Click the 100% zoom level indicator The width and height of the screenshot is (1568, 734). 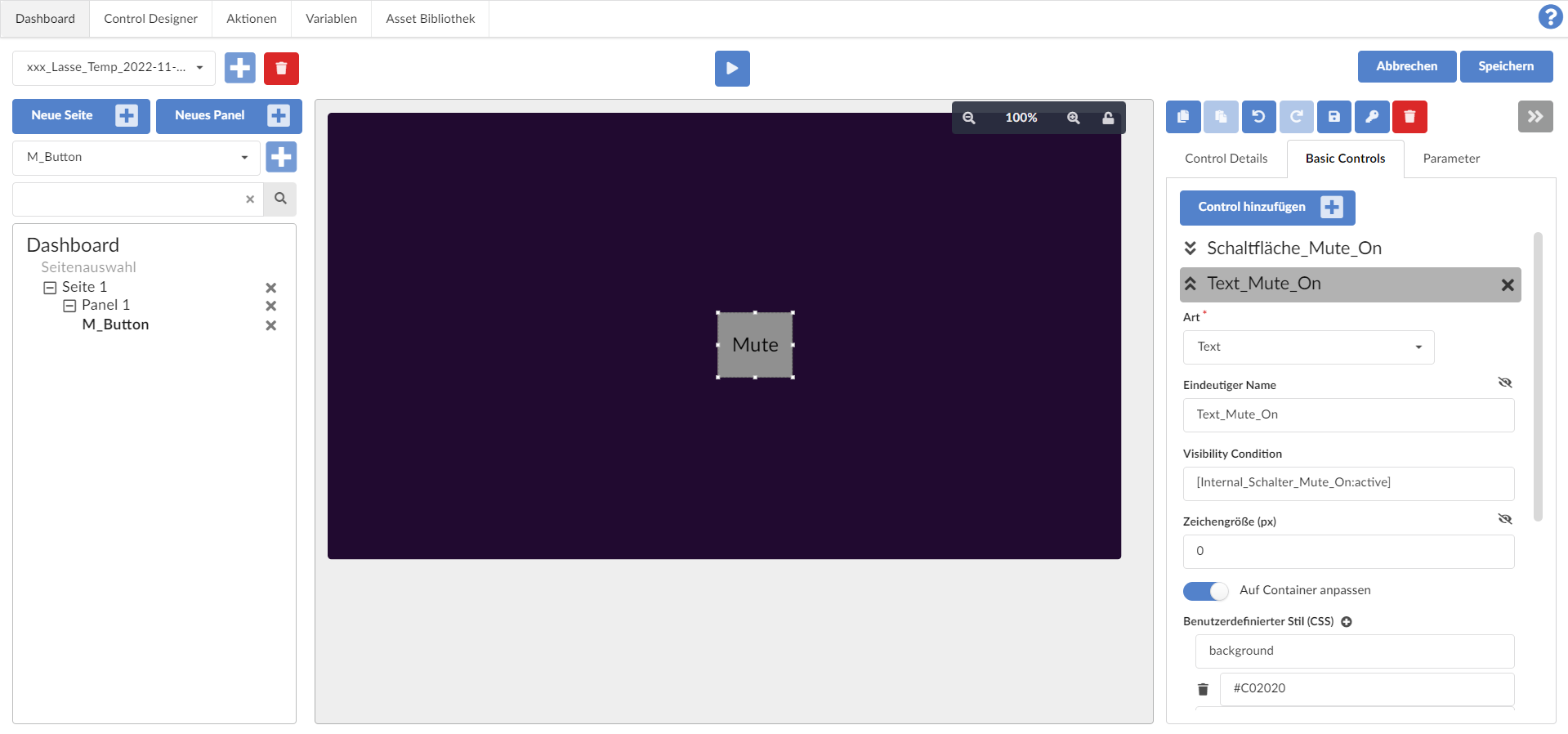1021,118
